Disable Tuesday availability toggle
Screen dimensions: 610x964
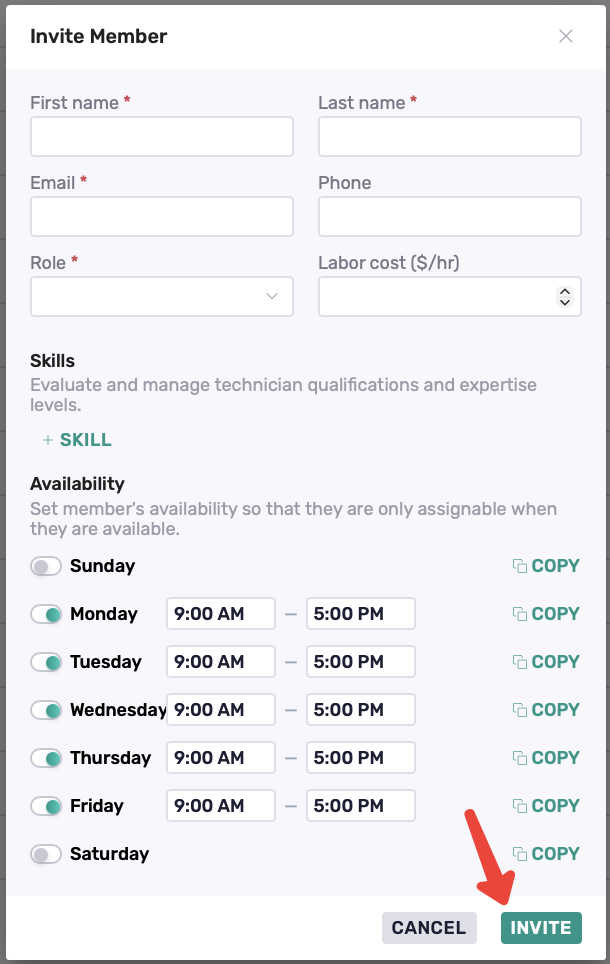(x=46, y=662)
